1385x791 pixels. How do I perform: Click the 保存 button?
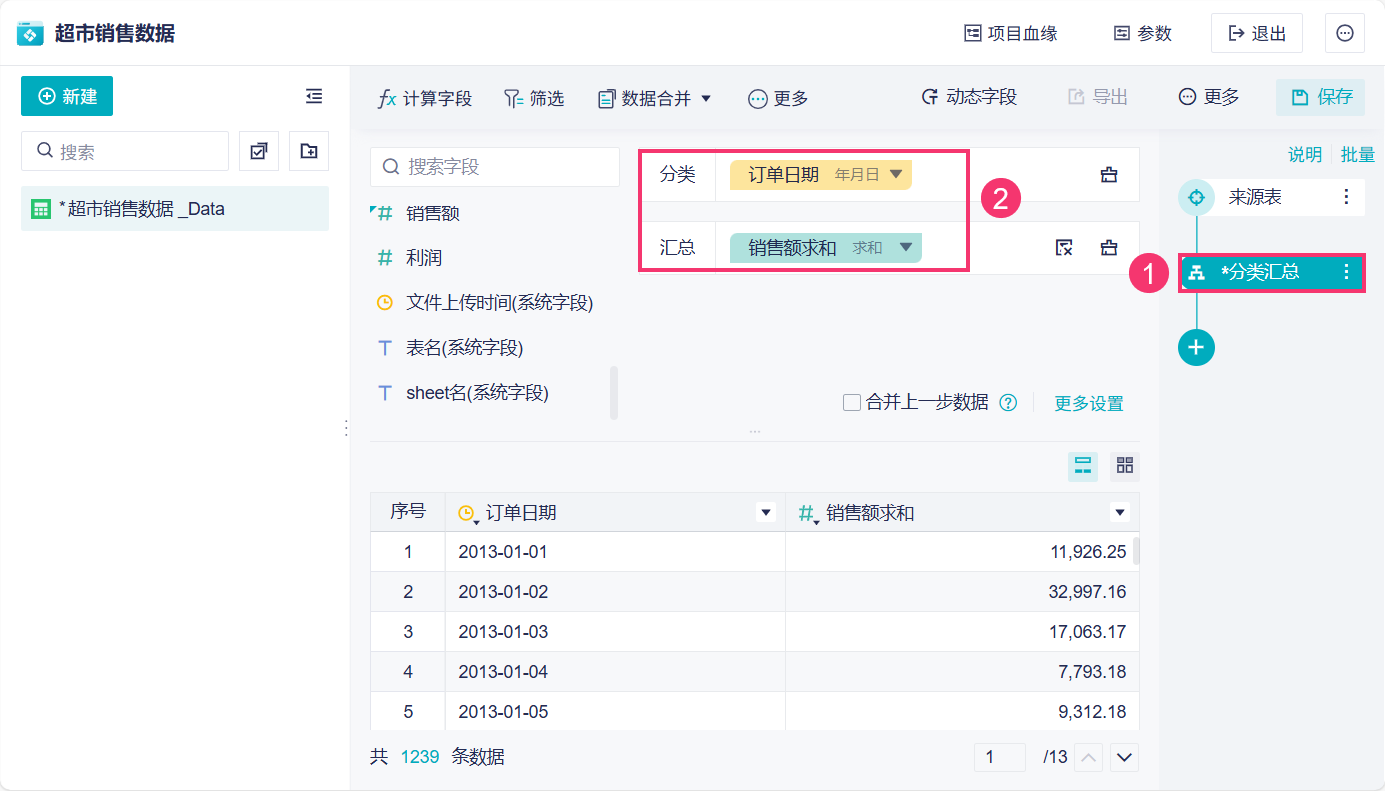(1322, 97)
